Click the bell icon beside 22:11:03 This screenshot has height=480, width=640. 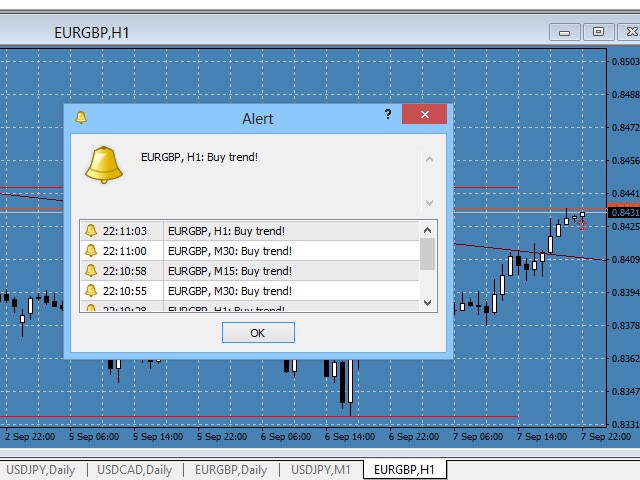click(91, 231)
